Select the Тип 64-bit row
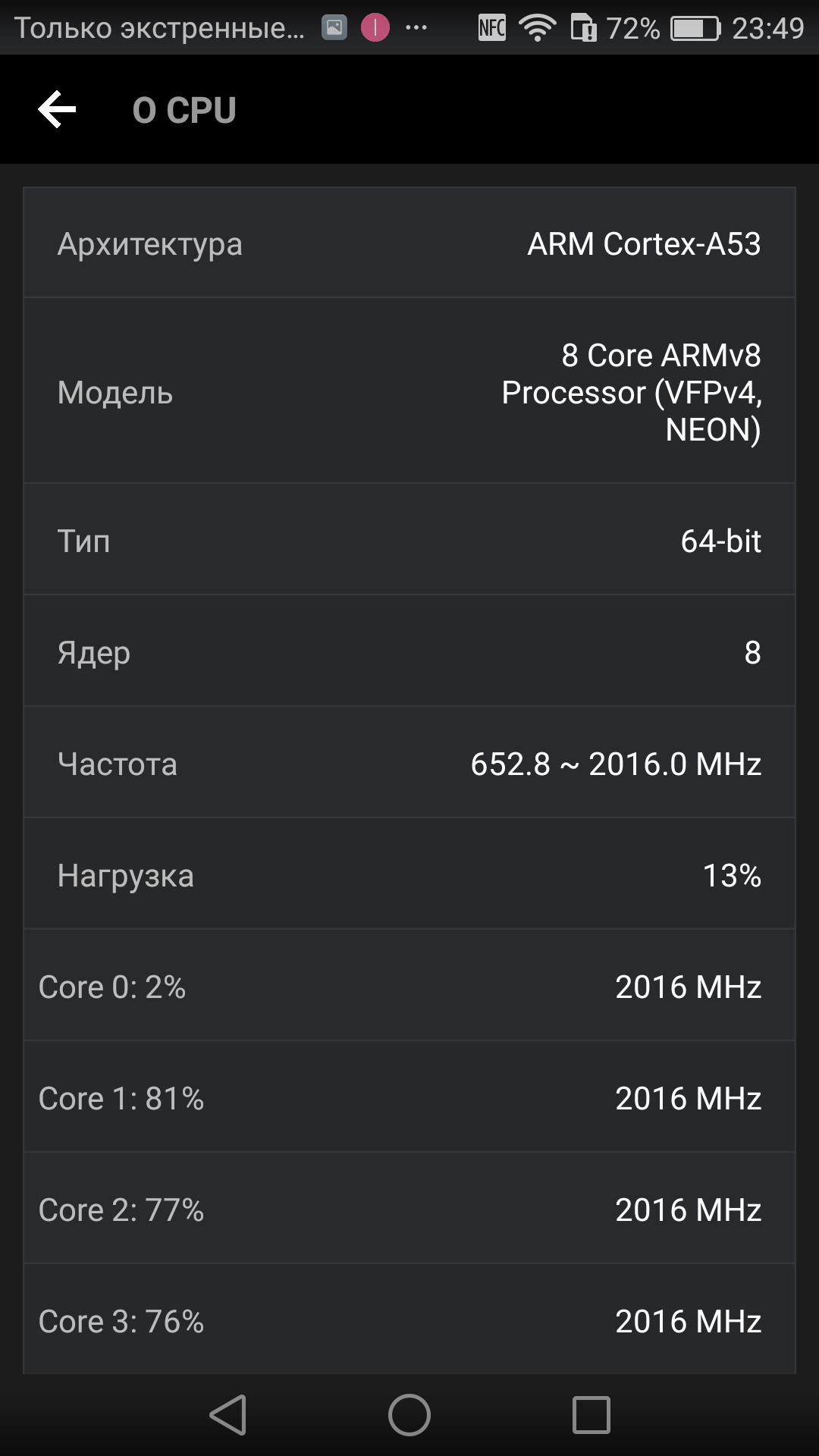The height and width of the screenshot is (1456, 819). click(x=409, y=540)
